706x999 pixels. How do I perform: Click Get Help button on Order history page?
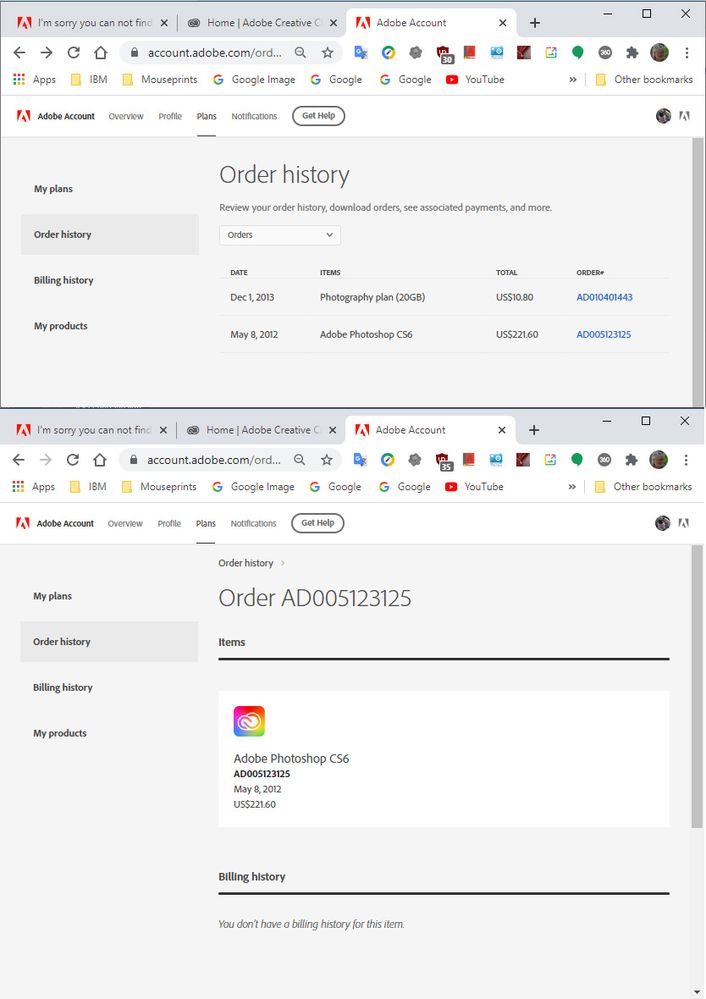click(319, 116)
